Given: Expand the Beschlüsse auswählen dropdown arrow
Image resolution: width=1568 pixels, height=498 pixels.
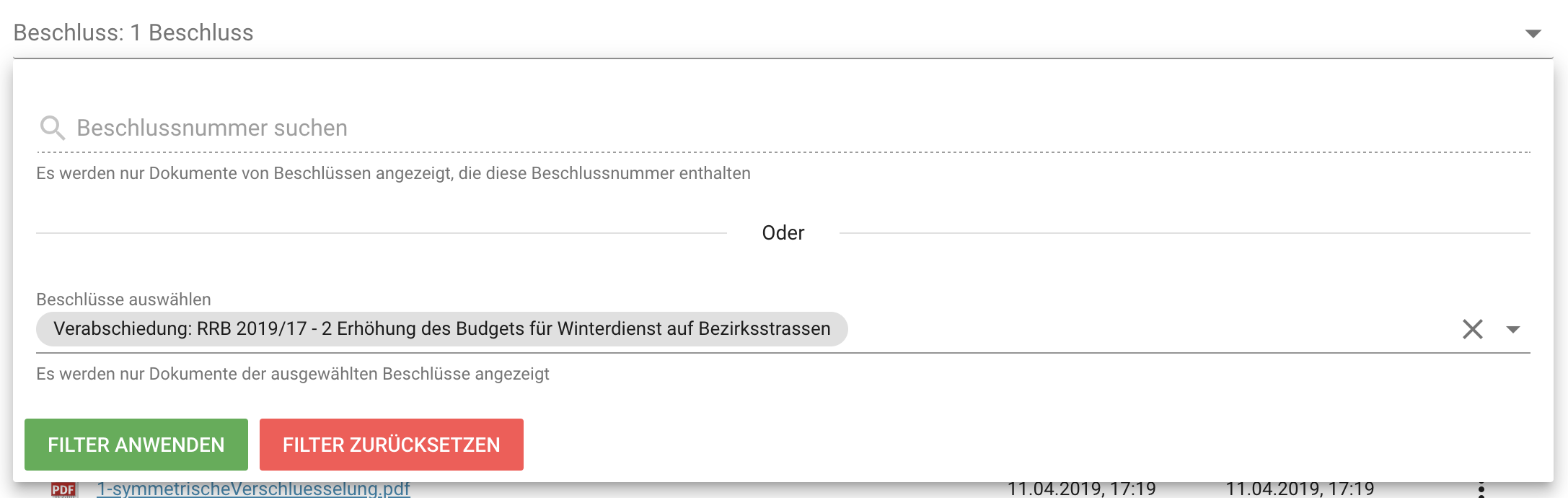Looking at the screenshot, I should click(x=1513, y=329).
